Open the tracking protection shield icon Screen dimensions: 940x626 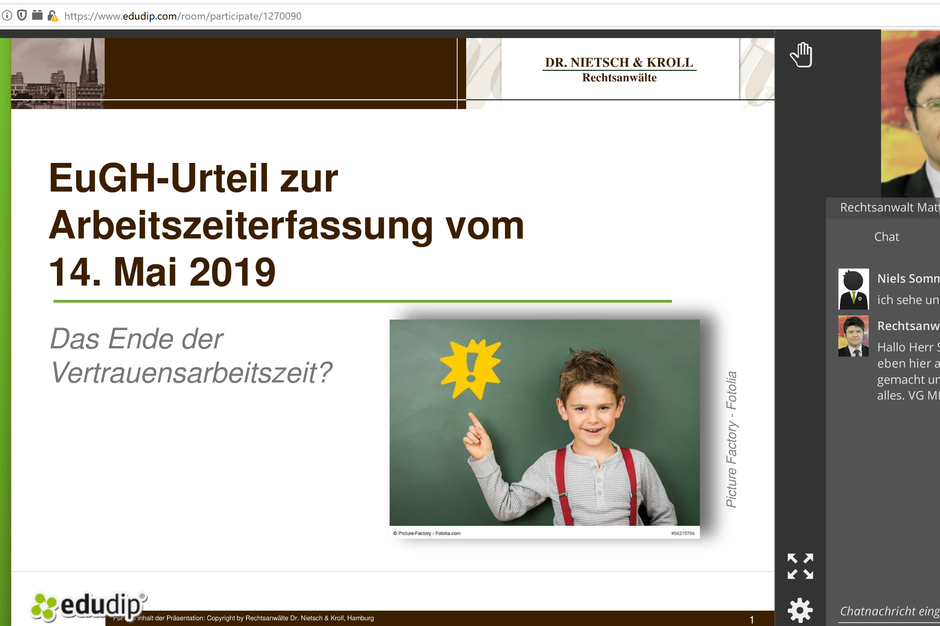tap(22, 16)
